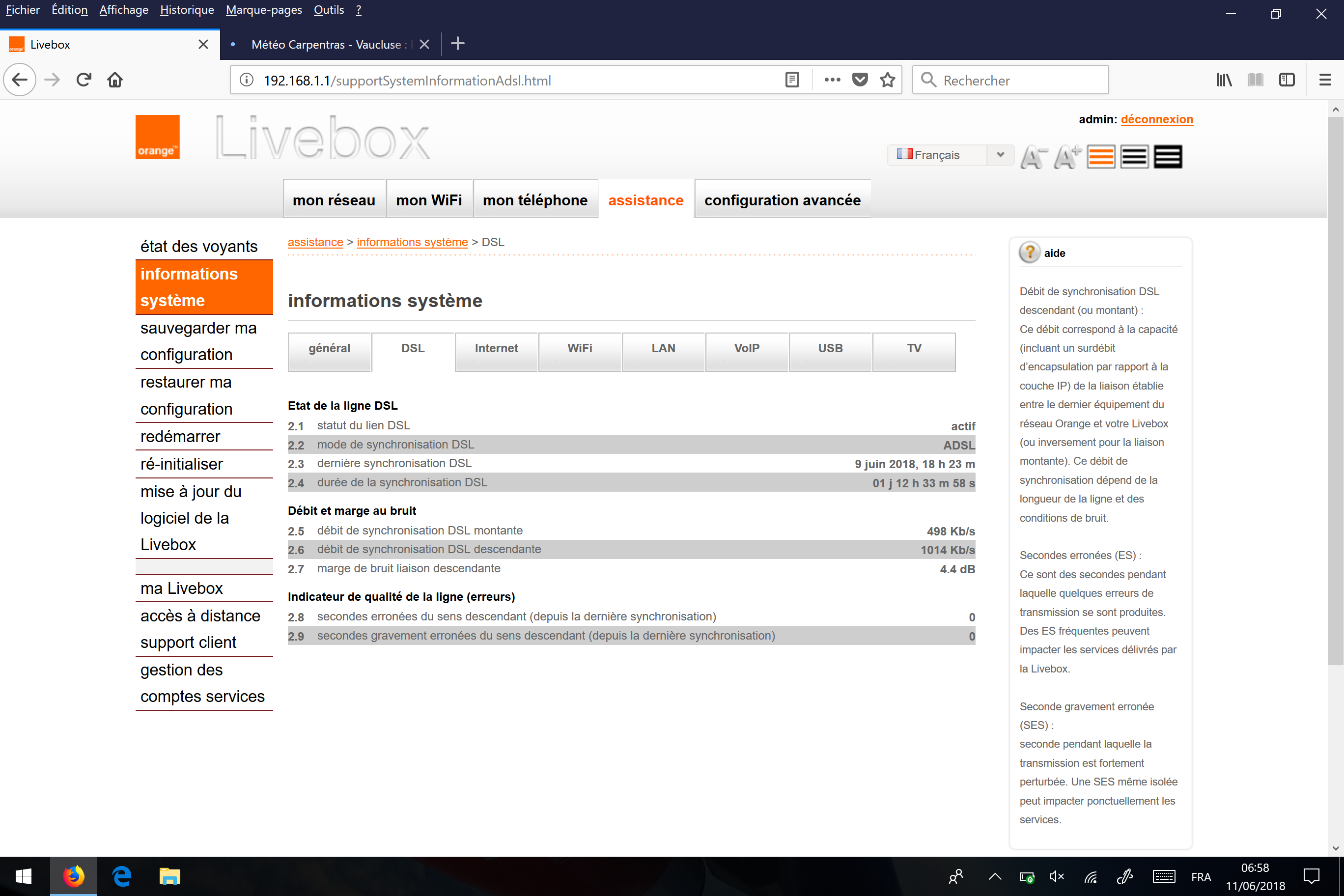
Task: Open File Explorer from the taskbar
Action: point(169,876)
